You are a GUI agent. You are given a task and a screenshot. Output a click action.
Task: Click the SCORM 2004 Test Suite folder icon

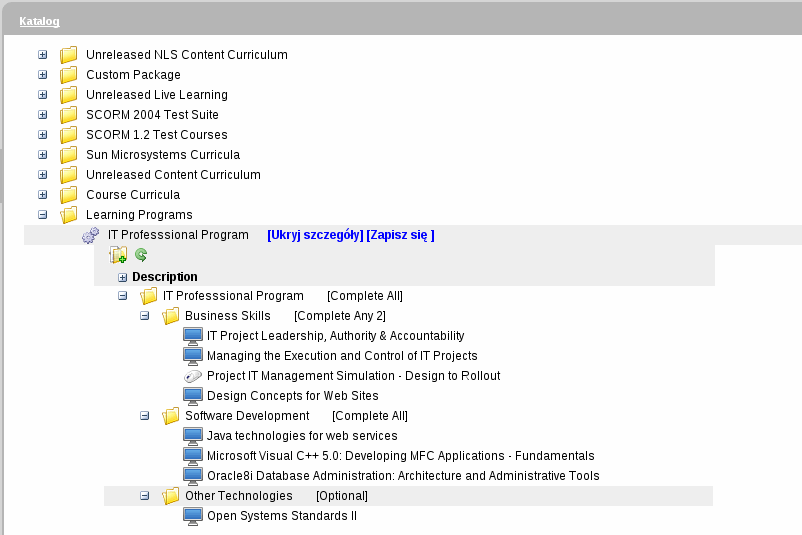68,115
